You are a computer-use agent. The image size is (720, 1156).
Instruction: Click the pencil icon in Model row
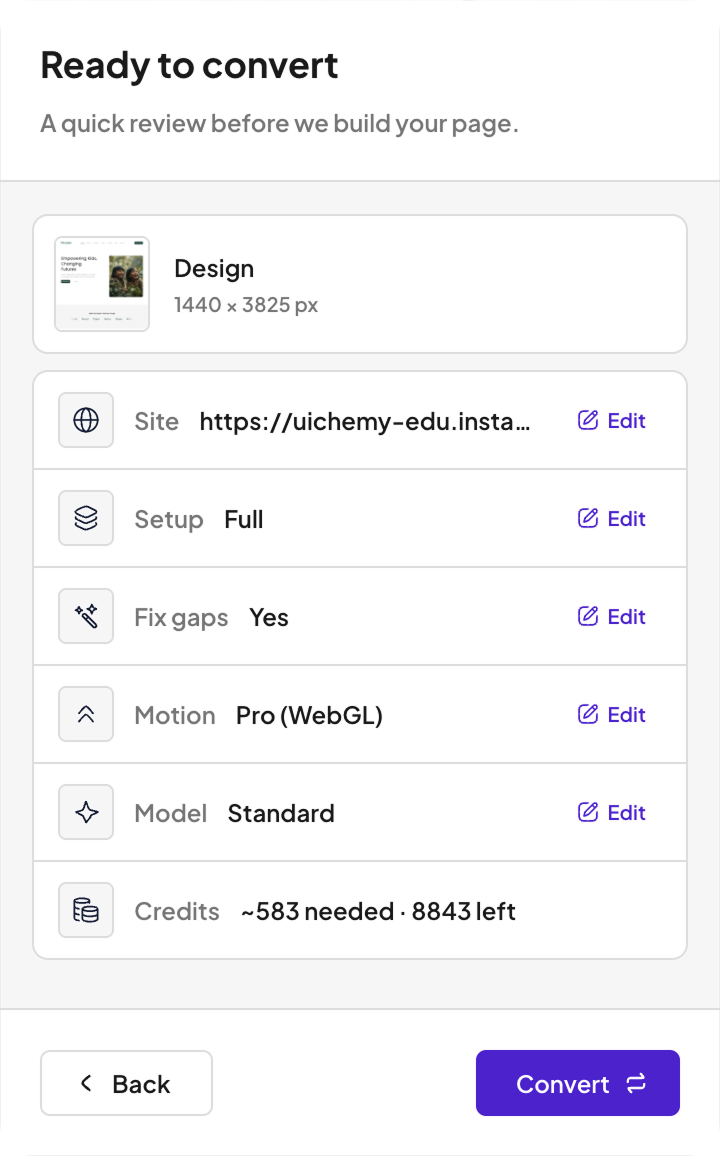click(x=587, y=812)
